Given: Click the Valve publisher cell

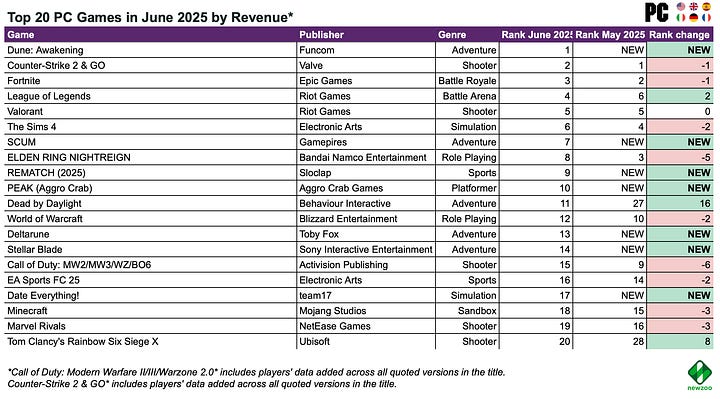Looking at the screenshot, I should point(366,65).
